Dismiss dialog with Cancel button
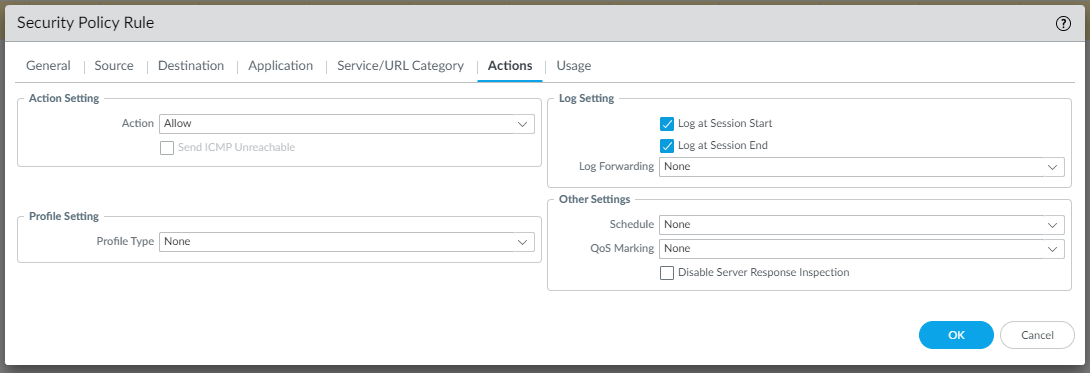This screenshot has height=373, width=1090. click(1037, 335)
